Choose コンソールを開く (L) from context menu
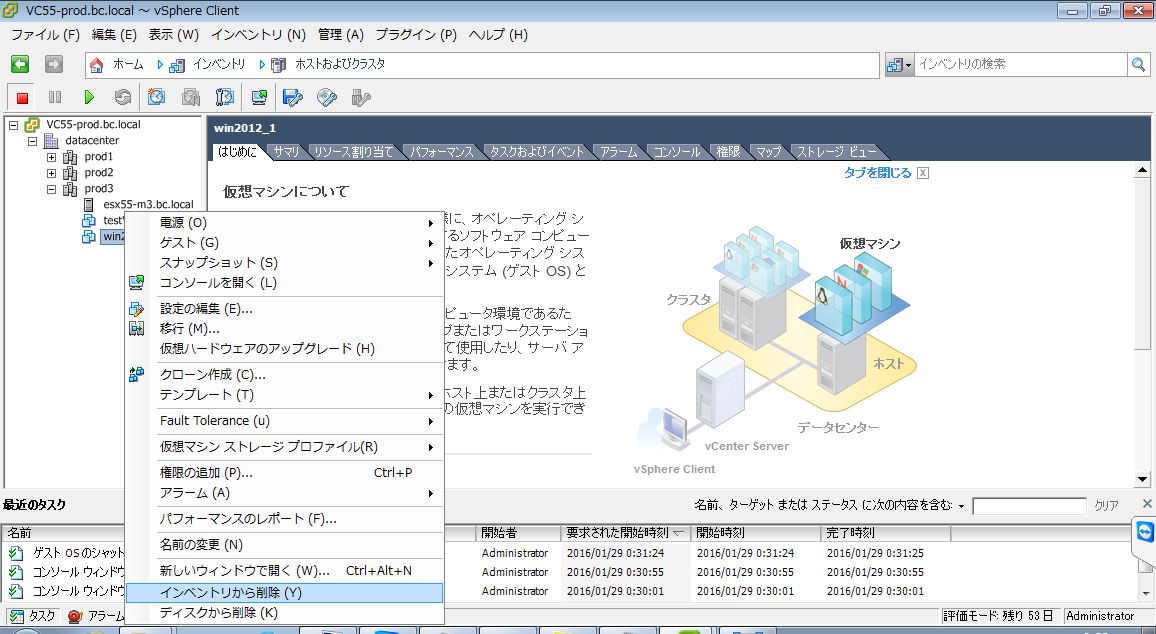Screen dimensions: 1156x634 285,282
